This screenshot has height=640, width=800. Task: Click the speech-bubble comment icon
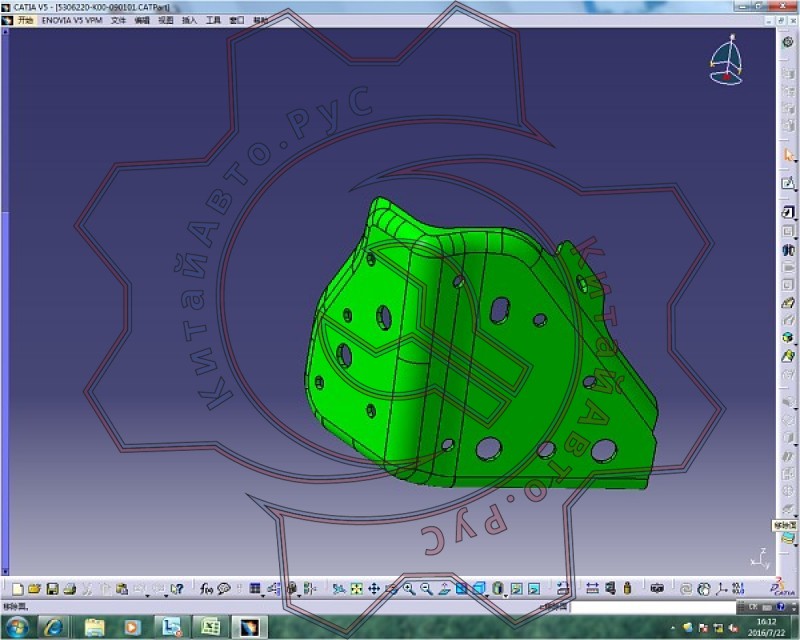click(x=223, y=589)
